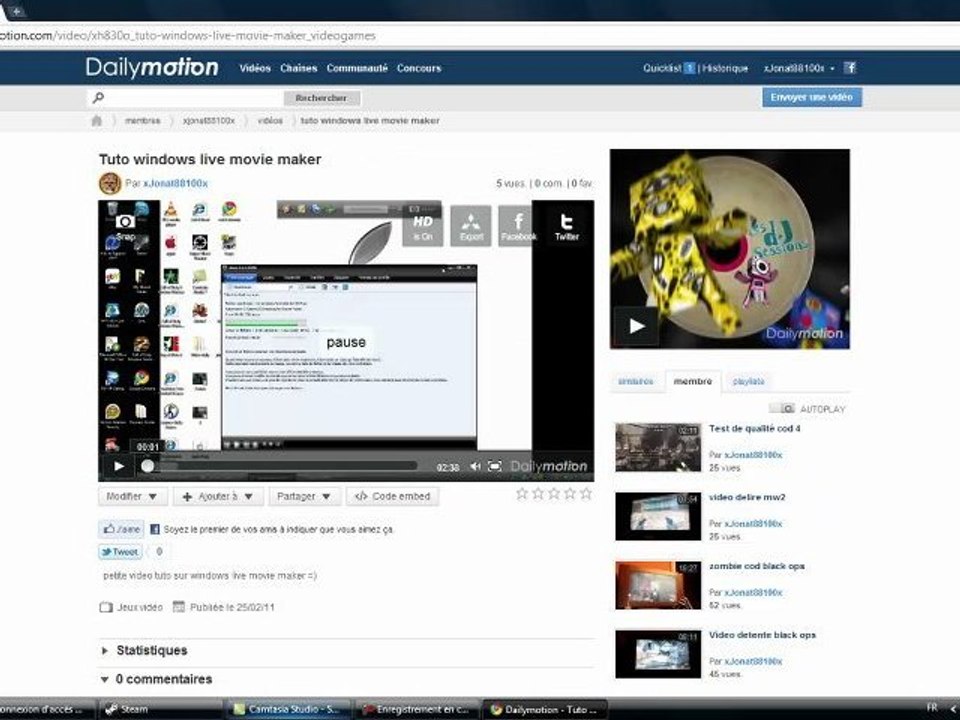Open Steam from the taskbar
This screenshot has width=960, height=720.
(x=160, y=709)
